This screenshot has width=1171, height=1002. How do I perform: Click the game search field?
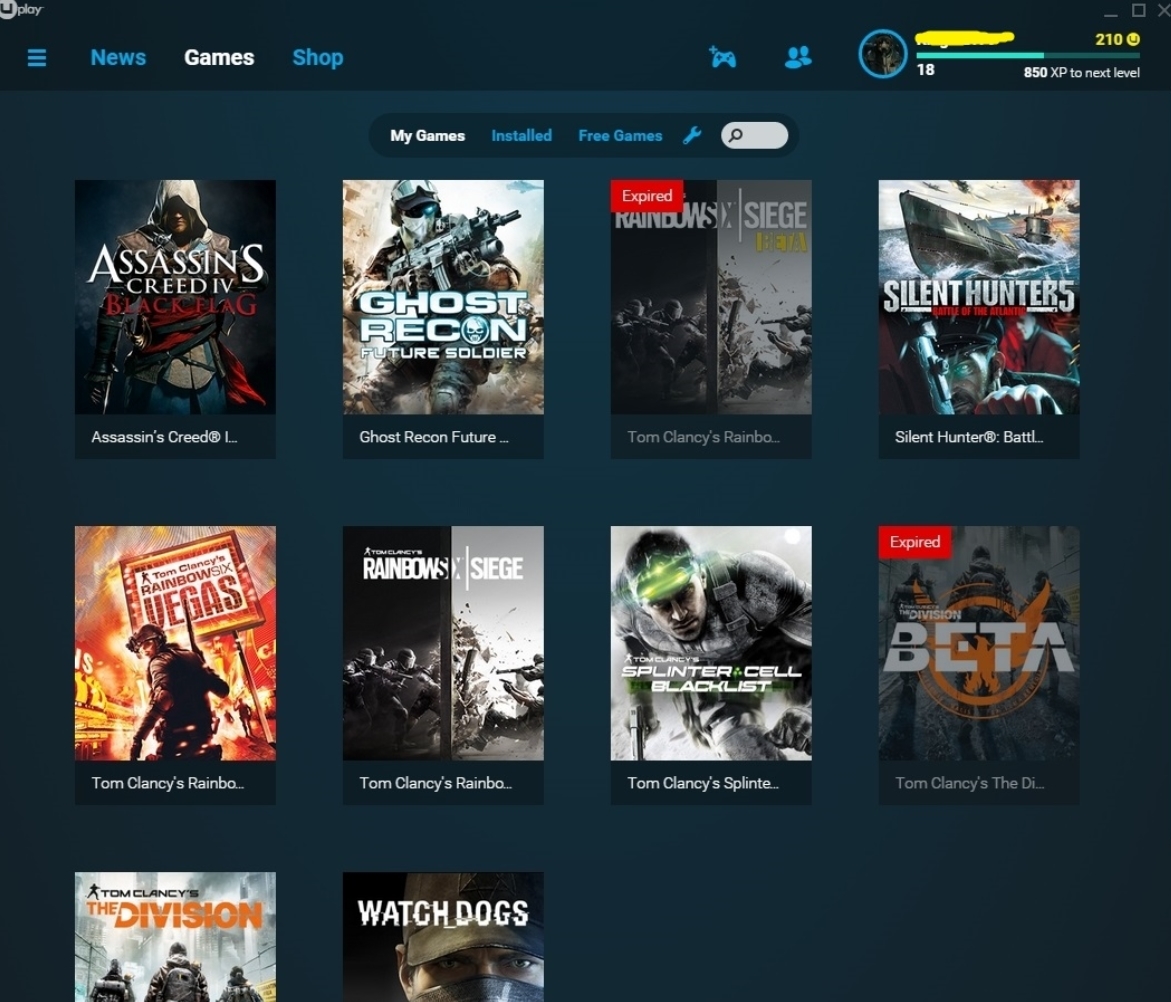754,135
